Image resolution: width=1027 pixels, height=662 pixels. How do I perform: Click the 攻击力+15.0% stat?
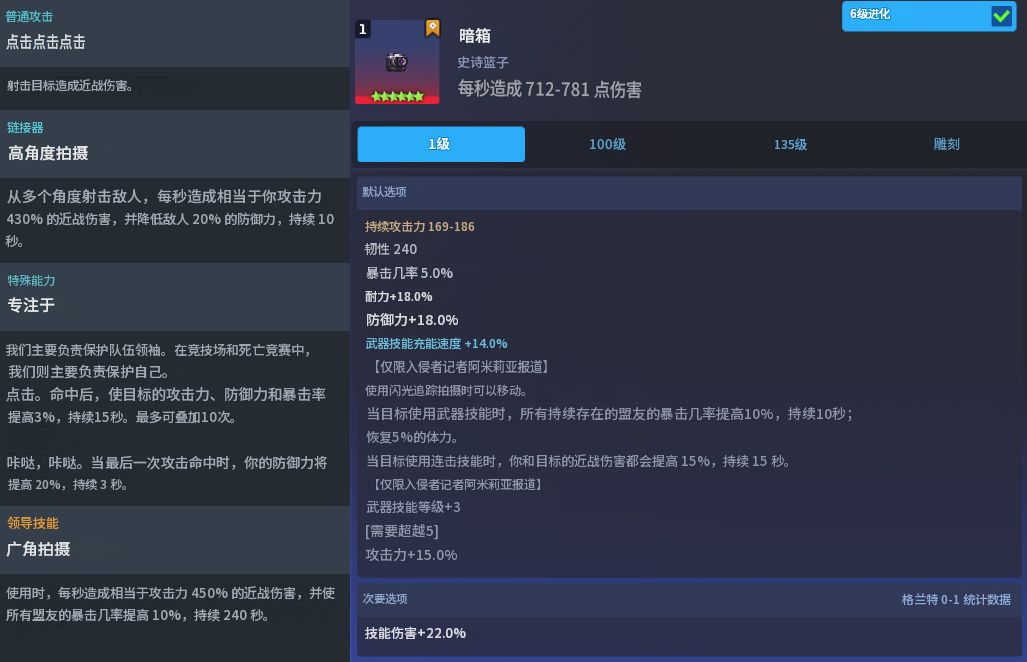pyautogui.click(x=411, y=555)
